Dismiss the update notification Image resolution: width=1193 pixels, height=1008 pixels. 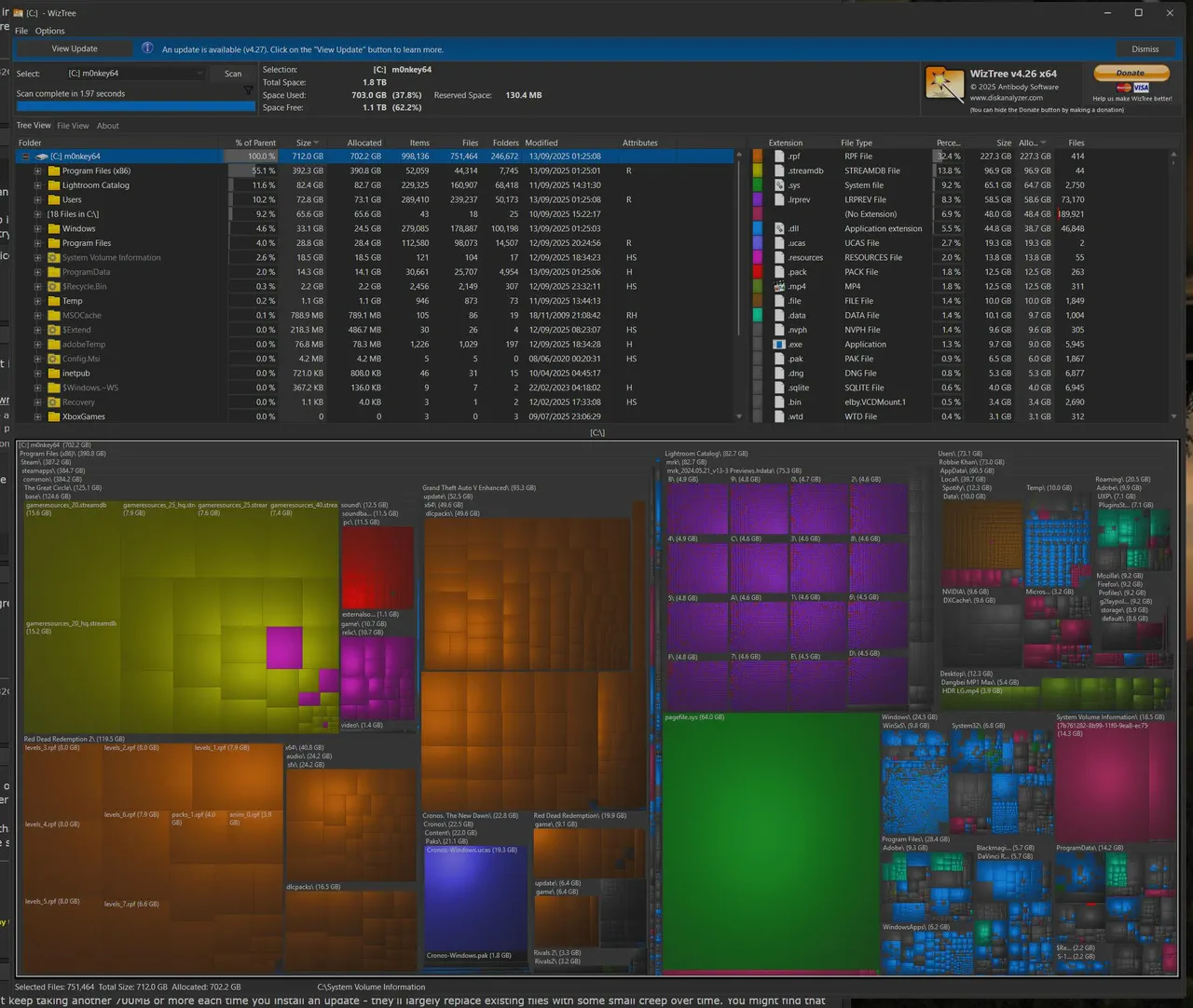[x=1145, y=48]
